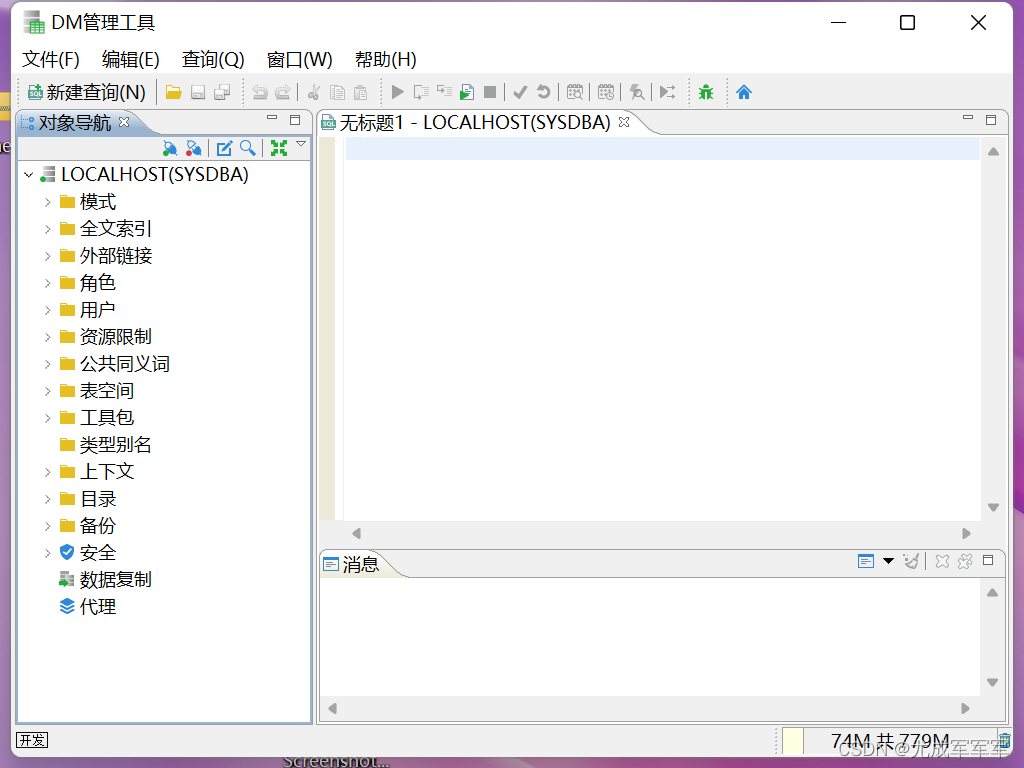
Task: Maximize the 对象导航 panel
Action: point(295,120)
